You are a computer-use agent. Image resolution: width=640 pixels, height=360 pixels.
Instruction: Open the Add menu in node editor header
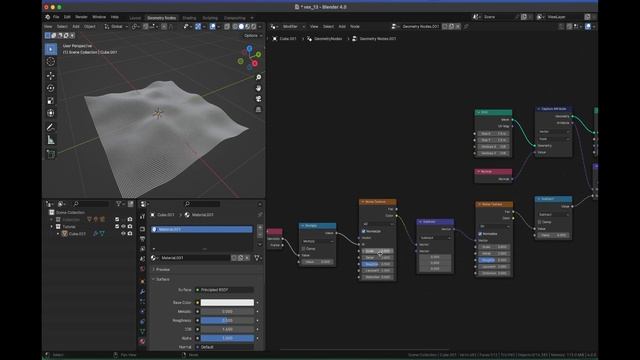click(342, 27)
